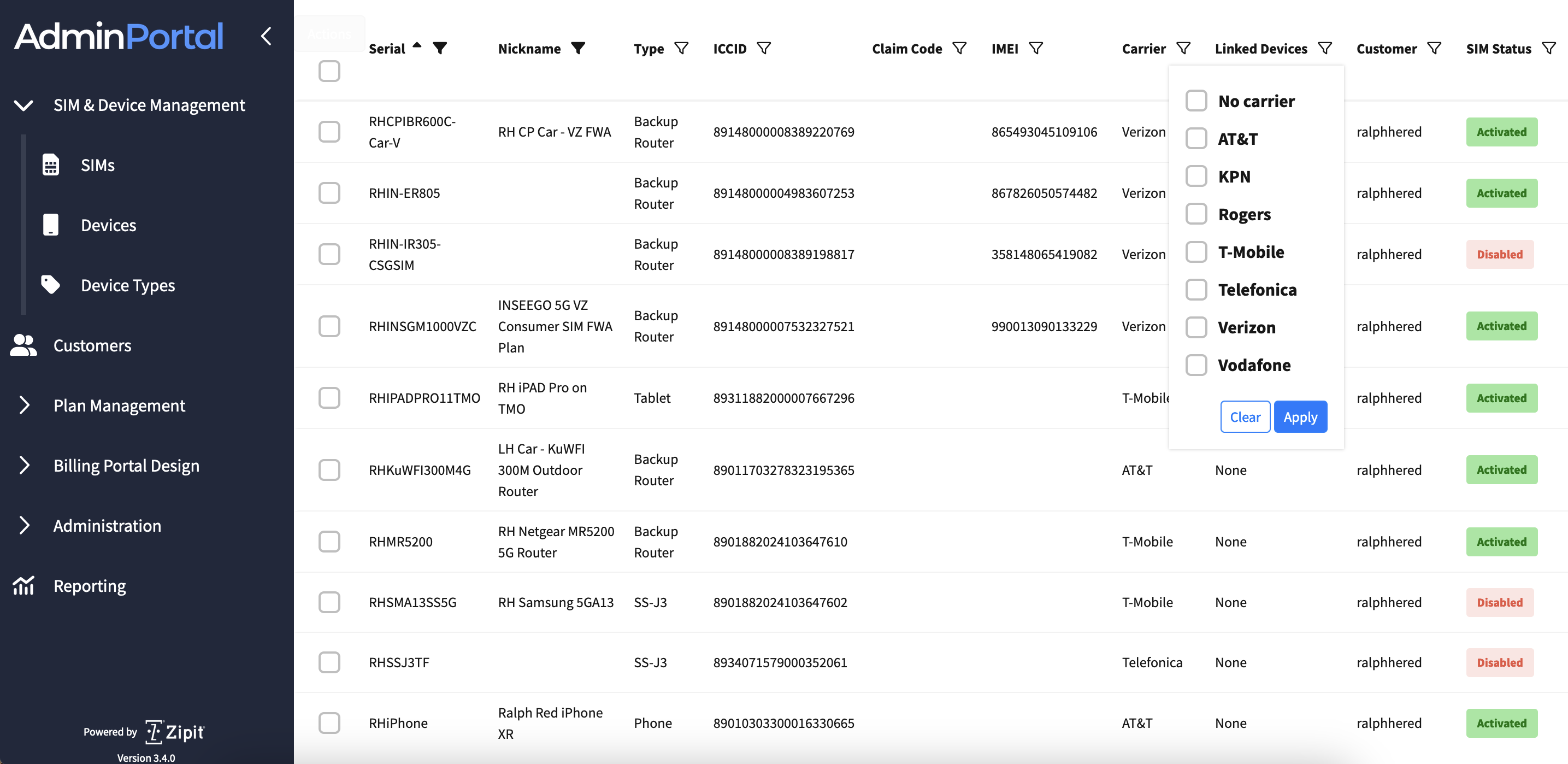Check the Verizon carrier option
This screenshot has height=764, width=1568.
click(x=1195, y=327)
